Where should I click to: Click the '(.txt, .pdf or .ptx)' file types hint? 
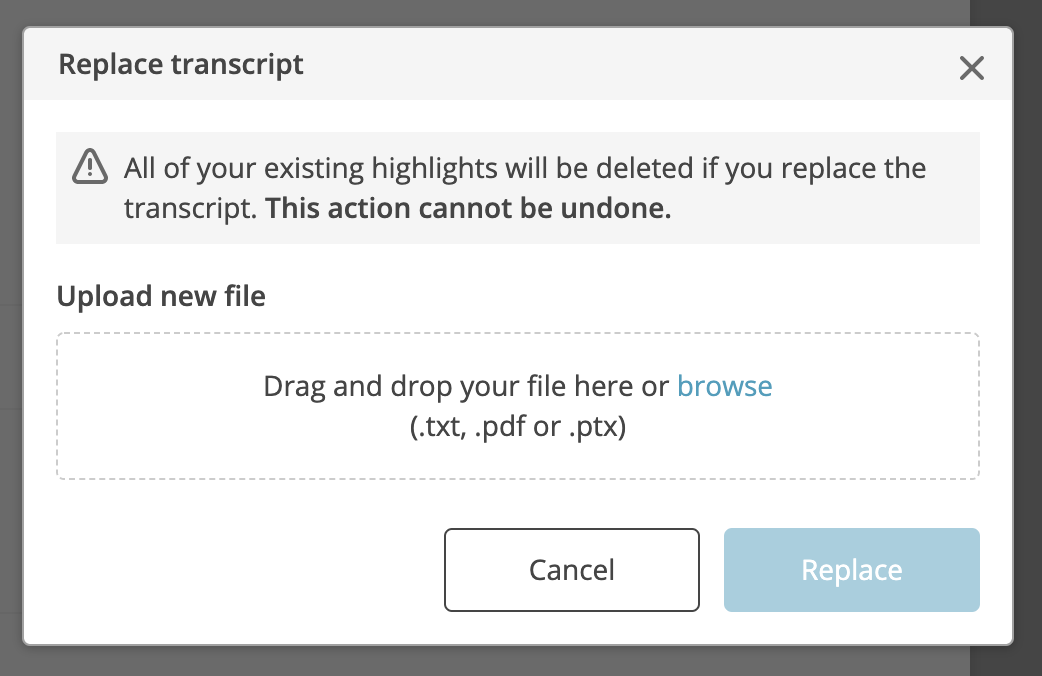pyautogui.click(x=518, y=426)
